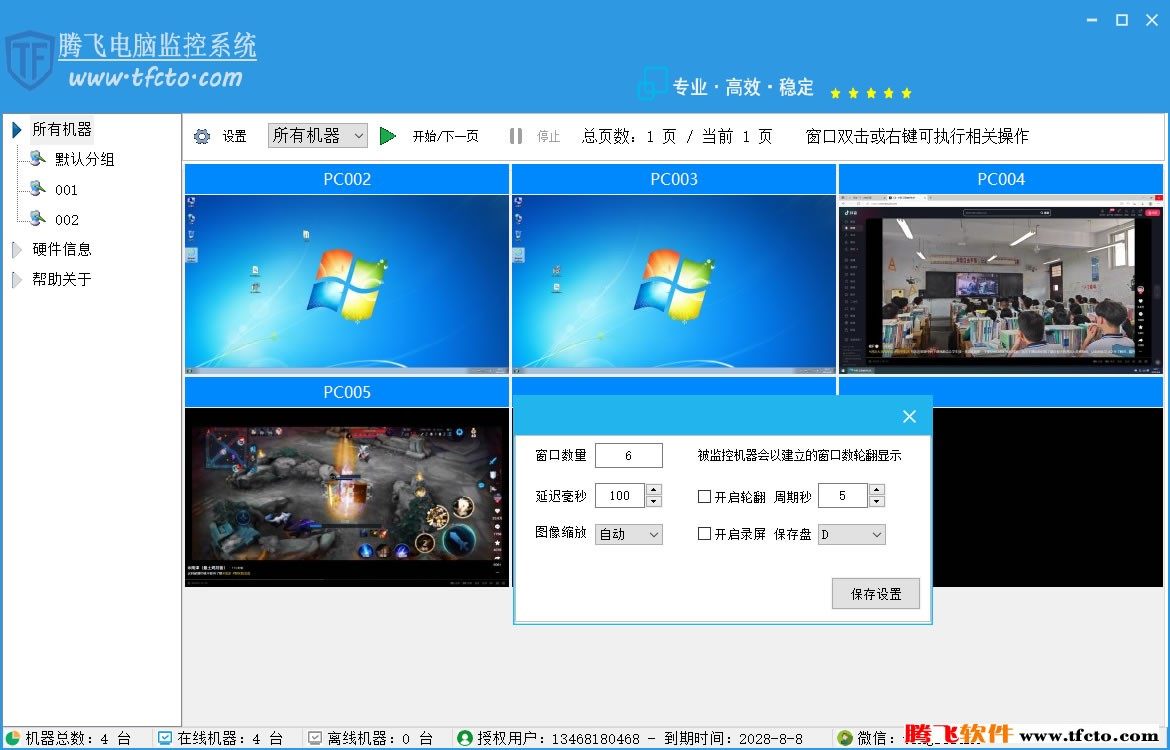The image size is (1170, 750).
Task: Click the 离线机器 status bar icon
Action: (315, 738)
